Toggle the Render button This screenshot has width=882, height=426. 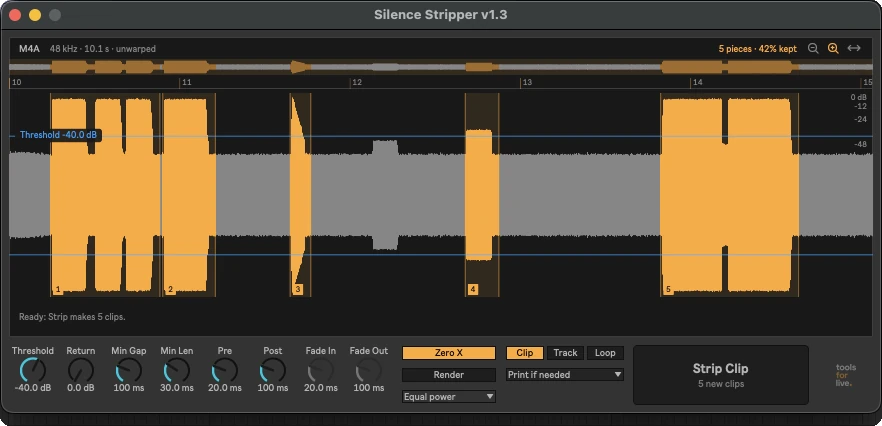(449, 375)
